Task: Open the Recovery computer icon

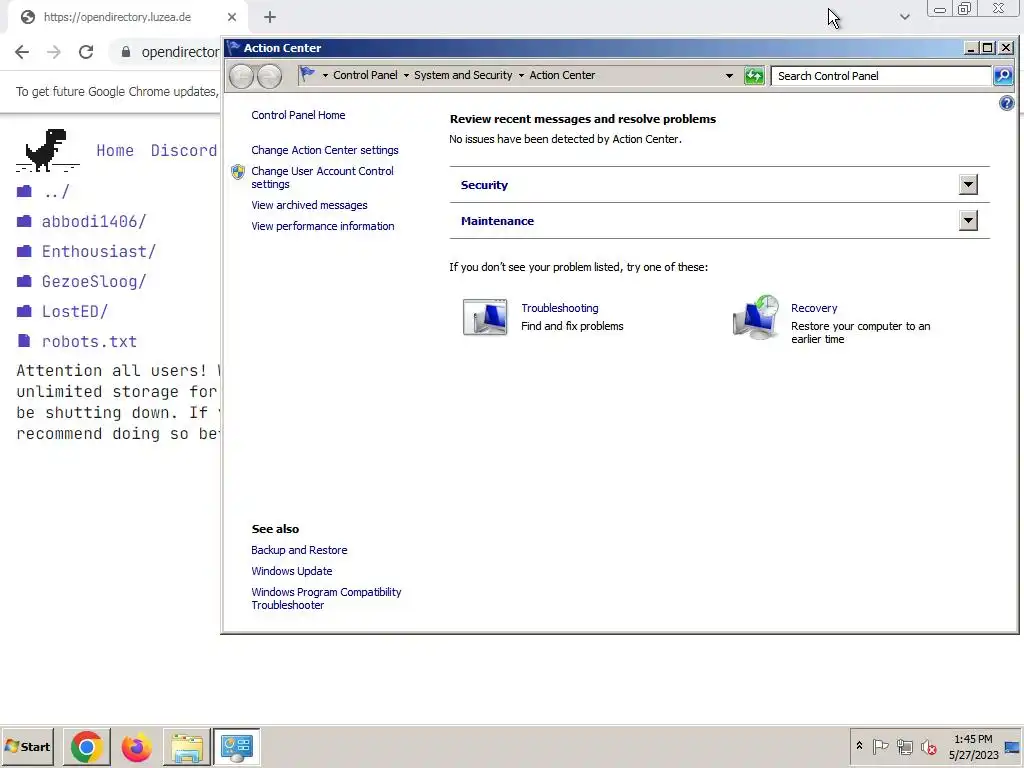Action: (756, 317)
